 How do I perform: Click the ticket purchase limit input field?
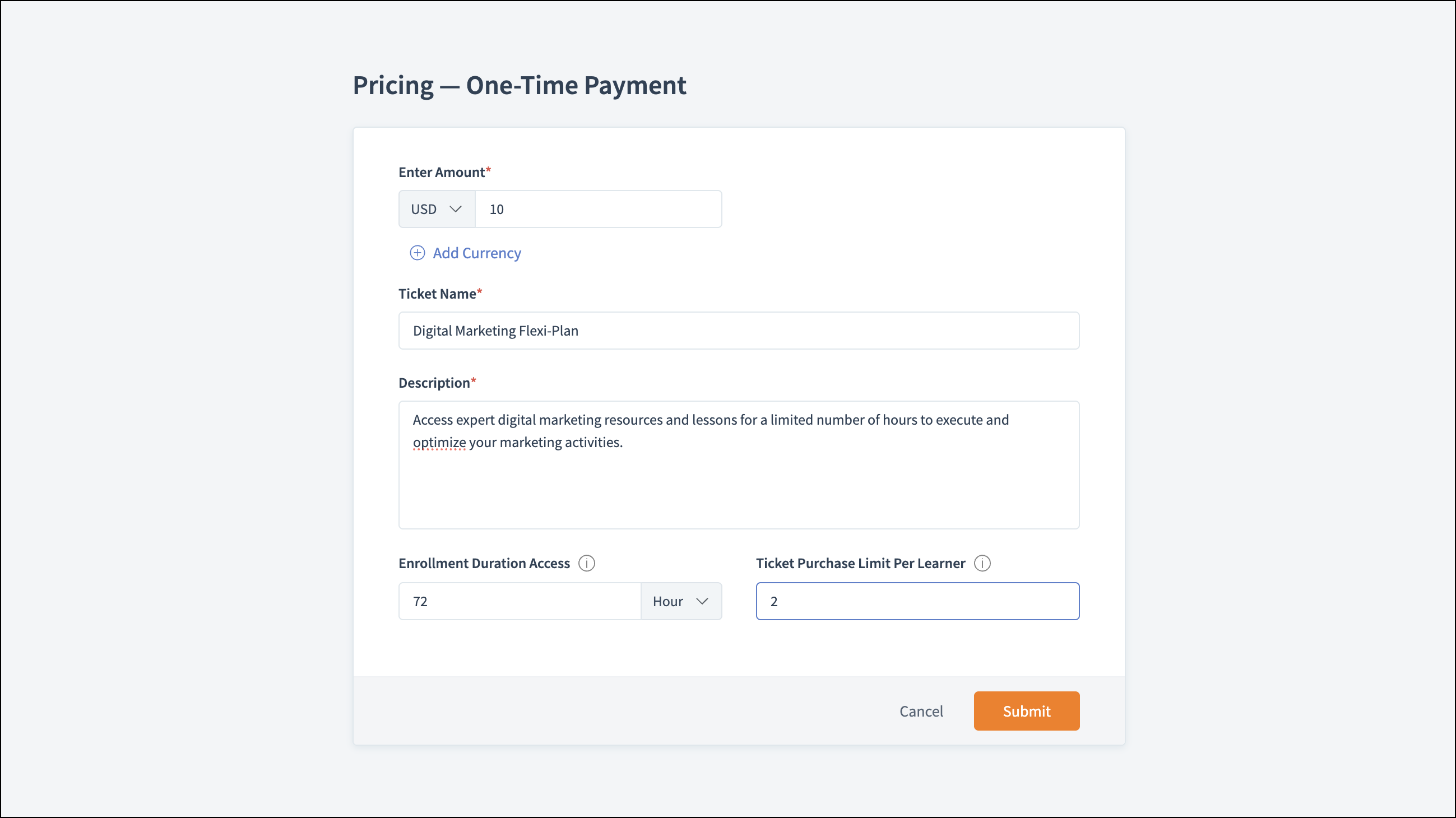[x=917, y=601]
